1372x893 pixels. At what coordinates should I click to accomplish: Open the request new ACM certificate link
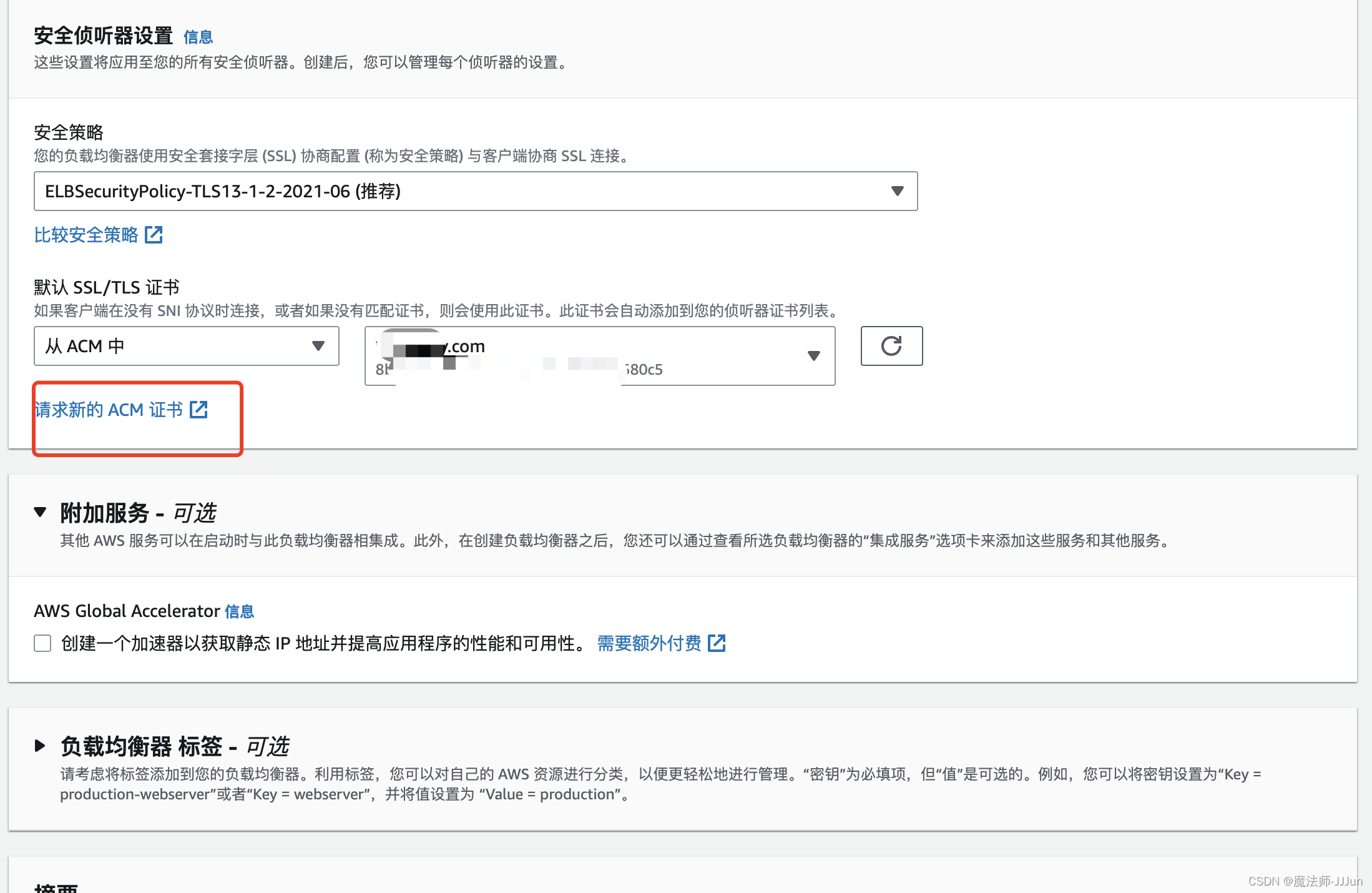coord(121,410)
